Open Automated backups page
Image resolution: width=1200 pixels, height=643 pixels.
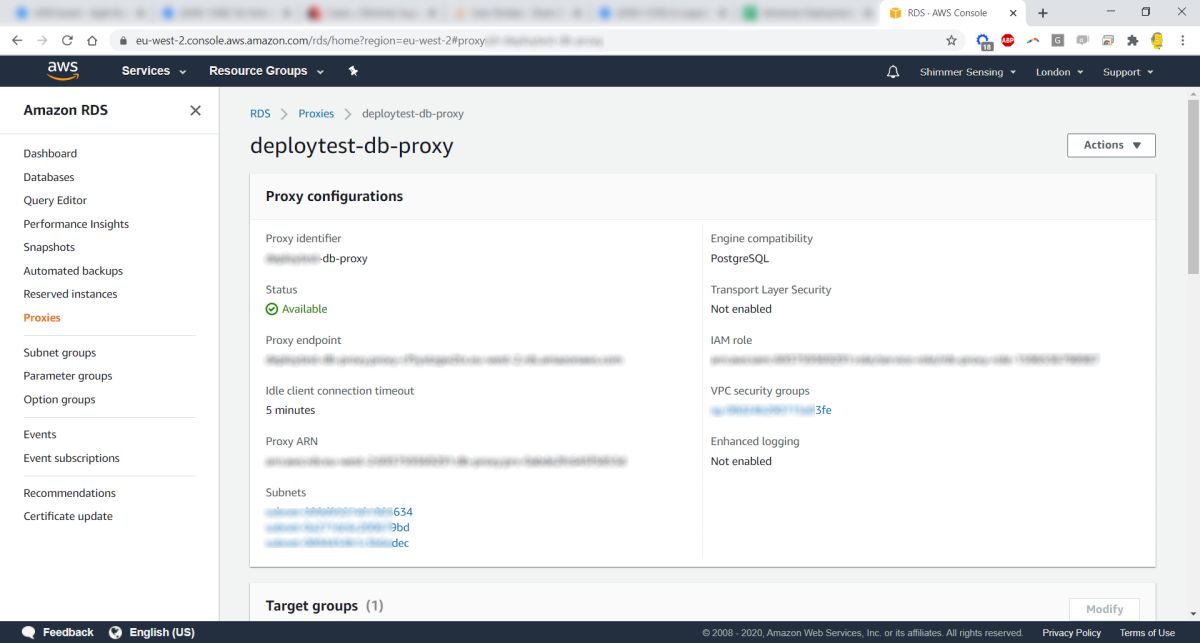73,271
